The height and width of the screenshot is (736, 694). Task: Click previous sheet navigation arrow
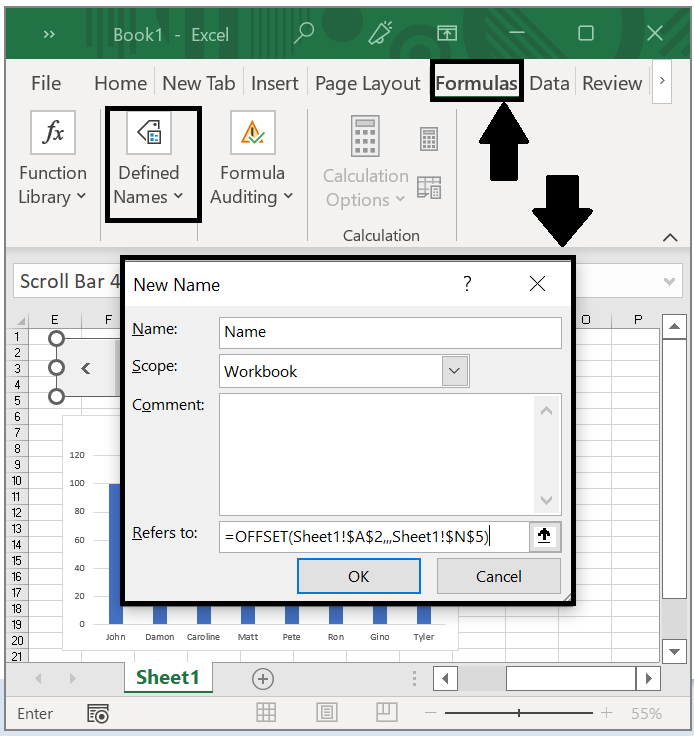tap(38, 678)
